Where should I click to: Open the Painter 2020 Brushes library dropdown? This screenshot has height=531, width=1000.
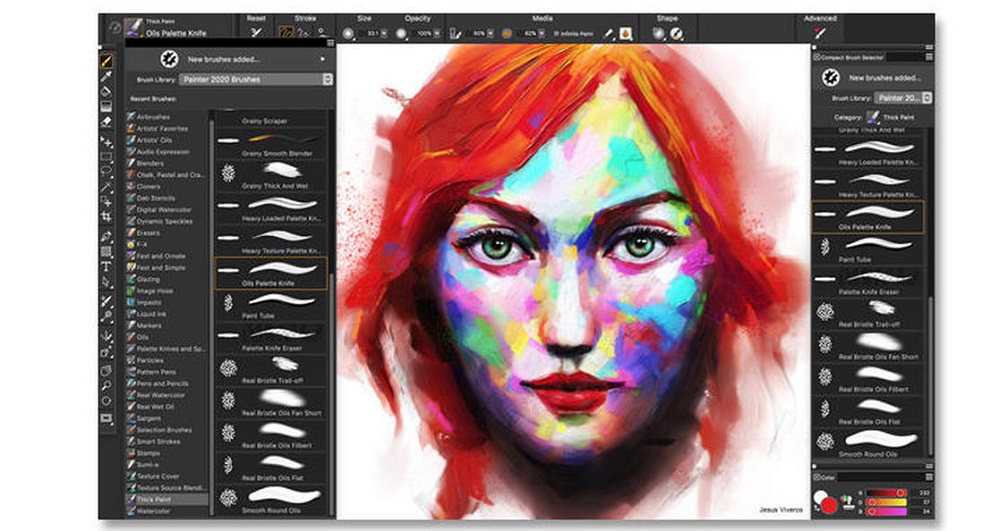(256, 80)
